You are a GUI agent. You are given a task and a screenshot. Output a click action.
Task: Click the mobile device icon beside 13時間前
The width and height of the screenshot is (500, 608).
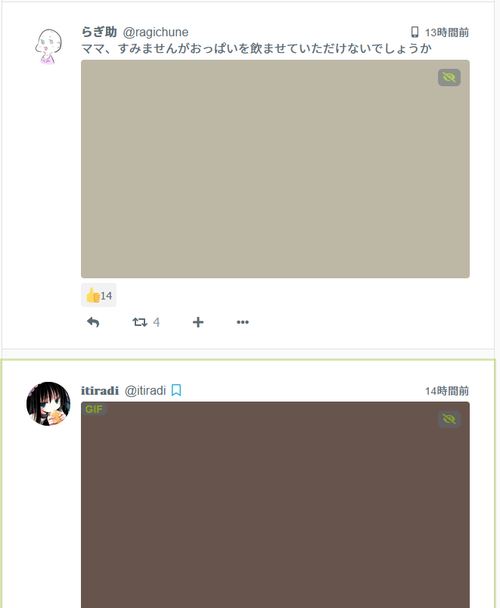pos(415,32)
